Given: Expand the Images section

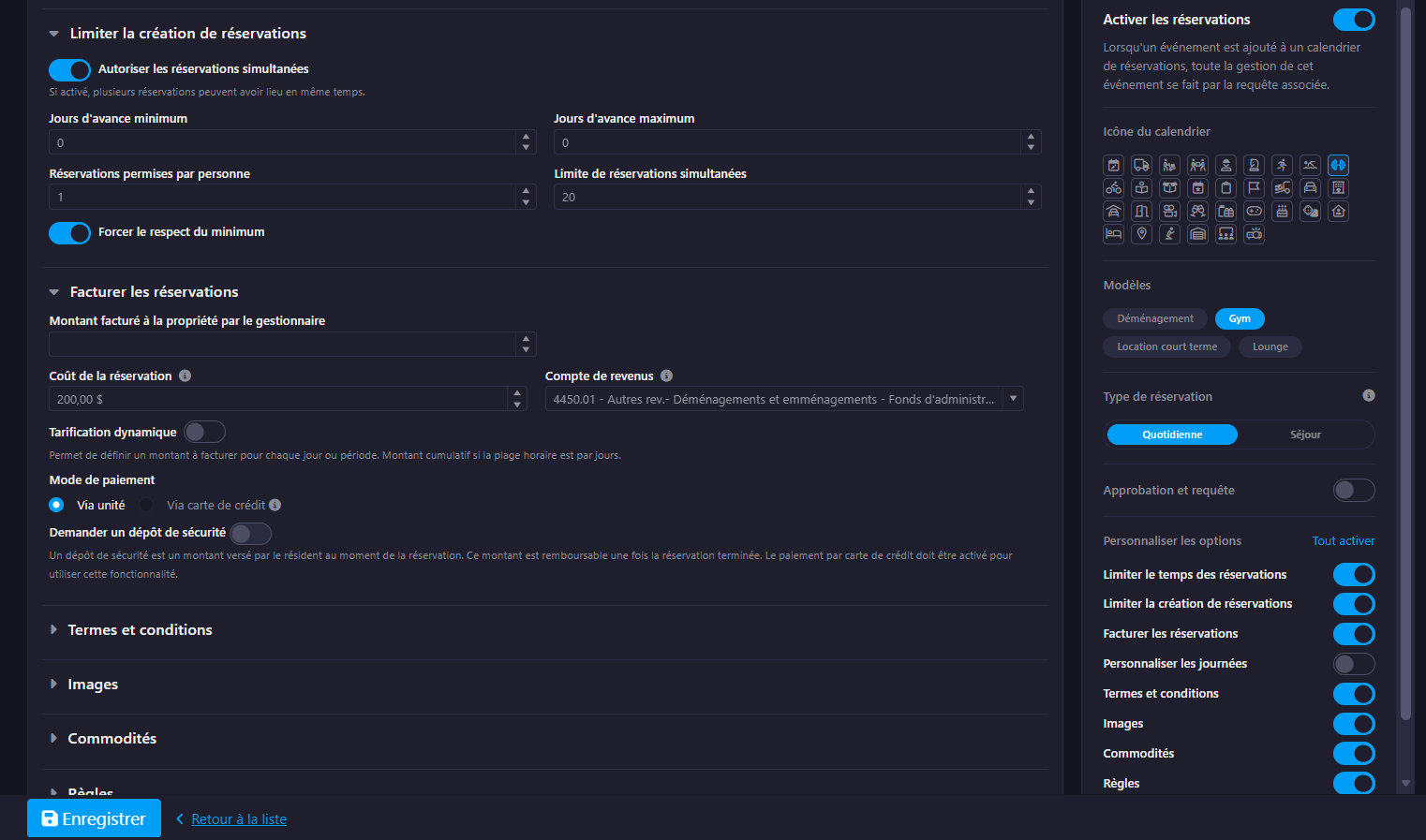Looking at the screenshot, I should (x=53, y=685).
